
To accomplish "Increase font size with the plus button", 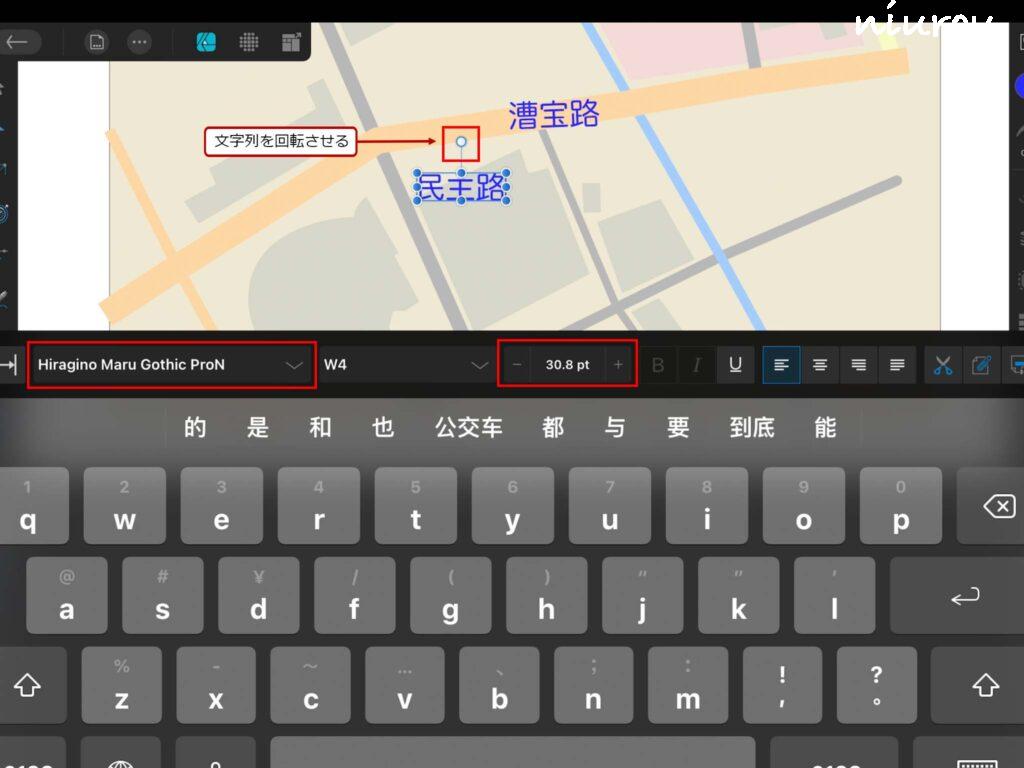I will [618, 365].
